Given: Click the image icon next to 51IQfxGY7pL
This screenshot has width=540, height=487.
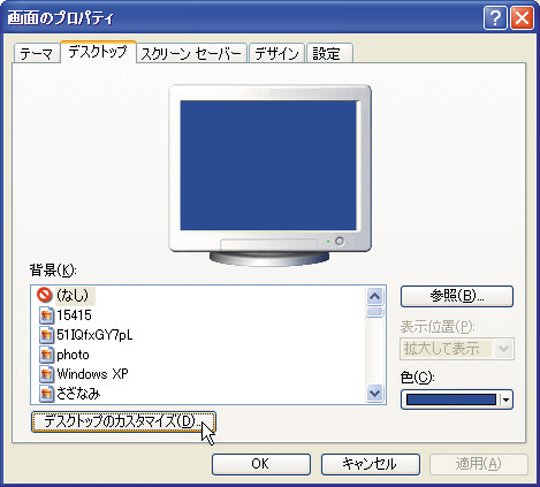Looking at the screenshot, I should 46,335.
